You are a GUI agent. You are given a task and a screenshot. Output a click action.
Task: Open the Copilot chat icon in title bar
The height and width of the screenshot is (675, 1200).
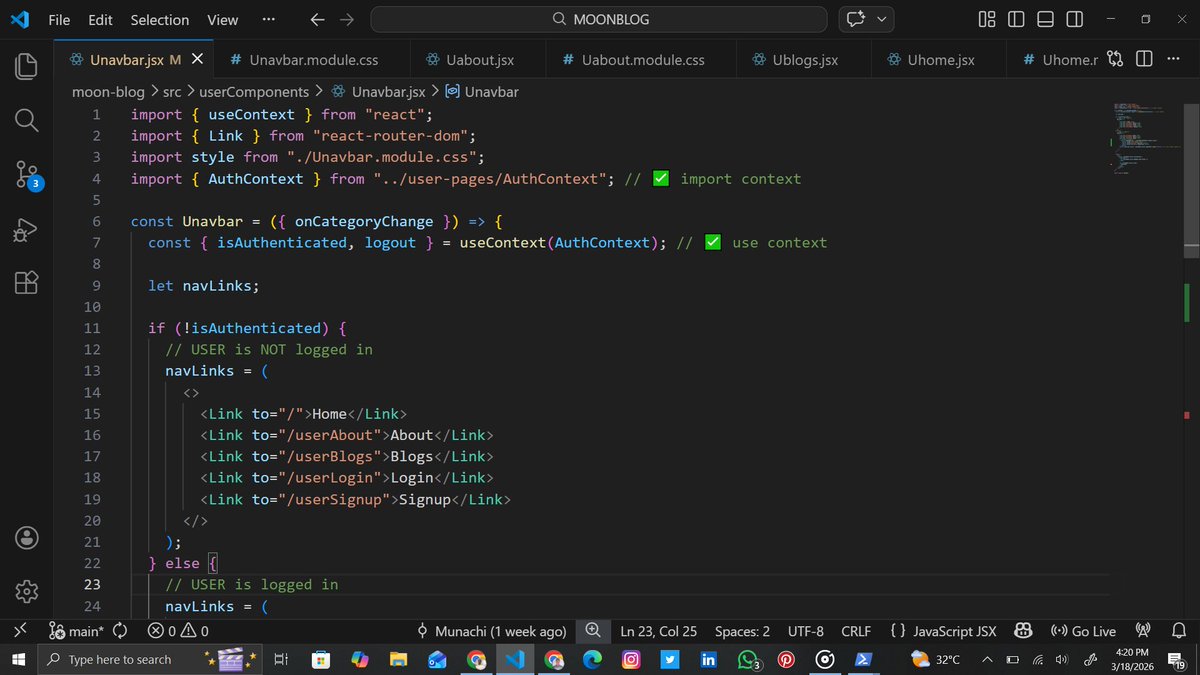click(x=855, y=19)
